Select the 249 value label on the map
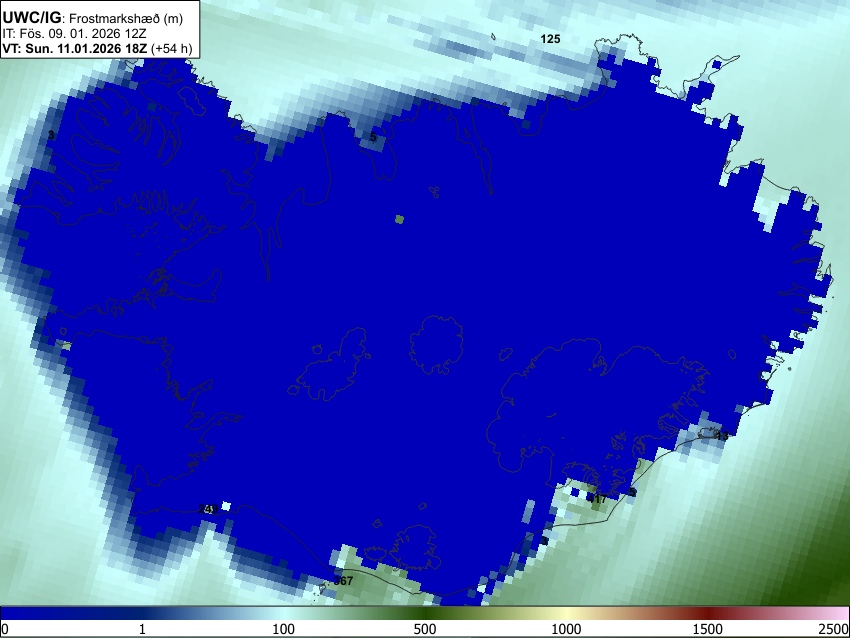 [208, 509]
